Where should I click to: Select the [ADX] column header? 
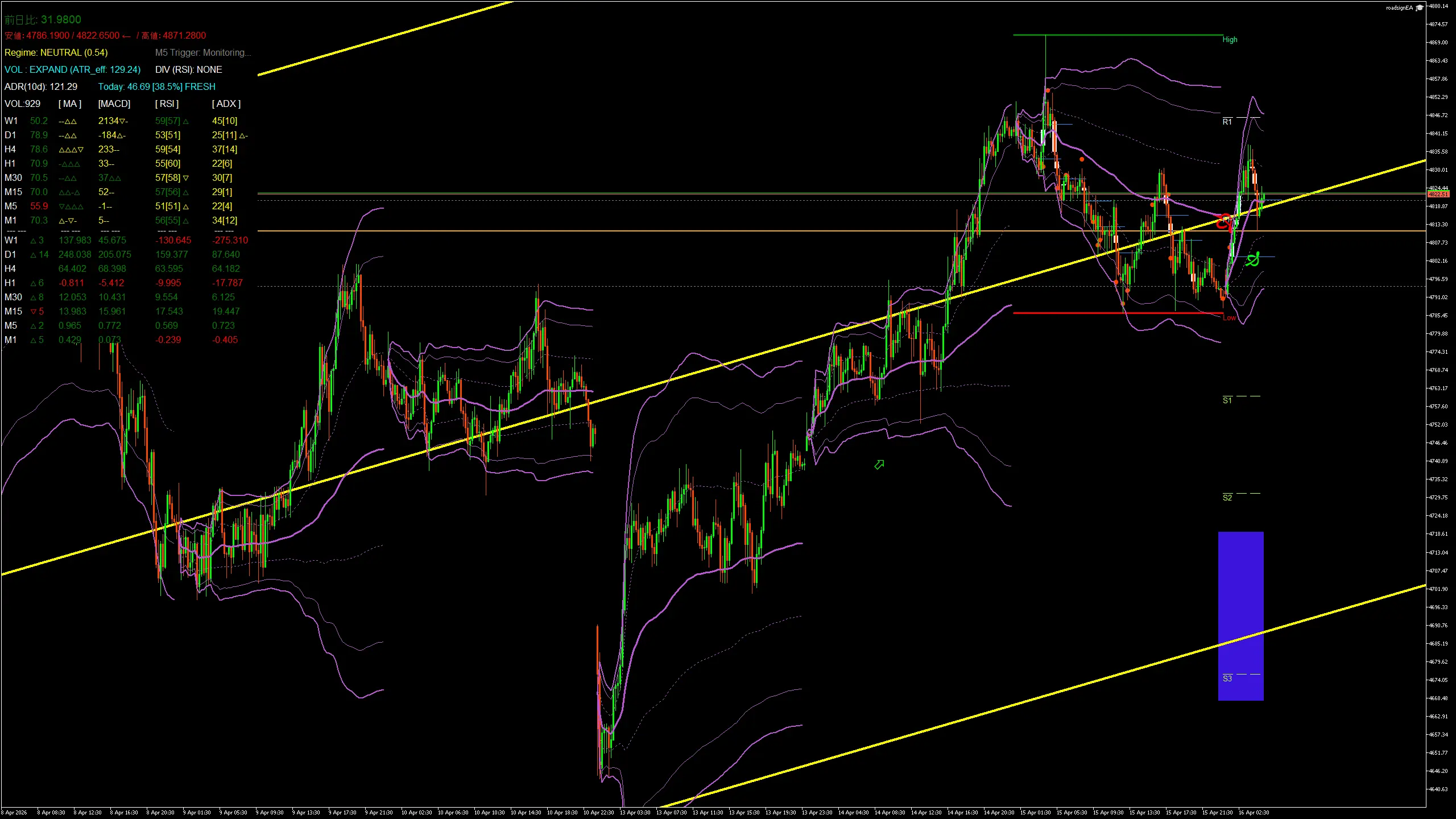pos(226,104)
